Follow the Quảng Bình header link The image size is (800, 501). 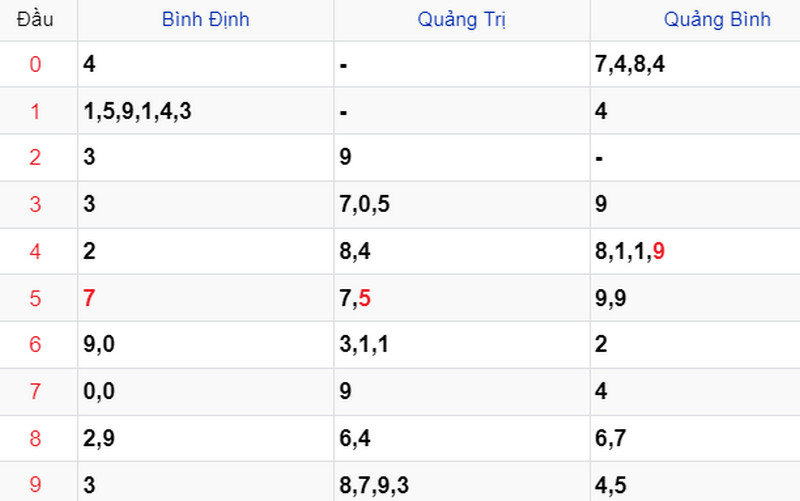717,19
